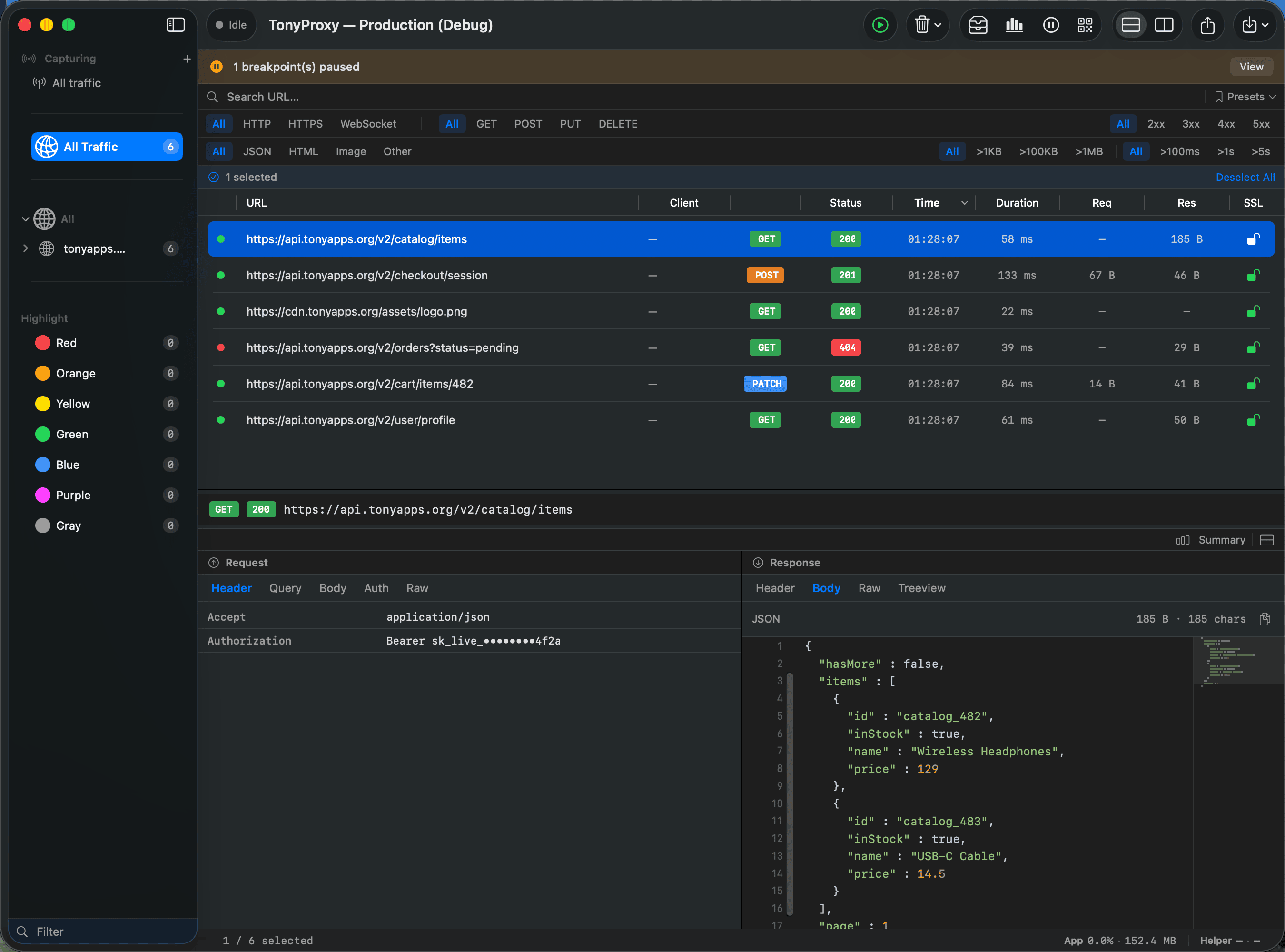Sort by the Status column header
1285x952 pixels.
pyautogui.click(x=845, y=203)
